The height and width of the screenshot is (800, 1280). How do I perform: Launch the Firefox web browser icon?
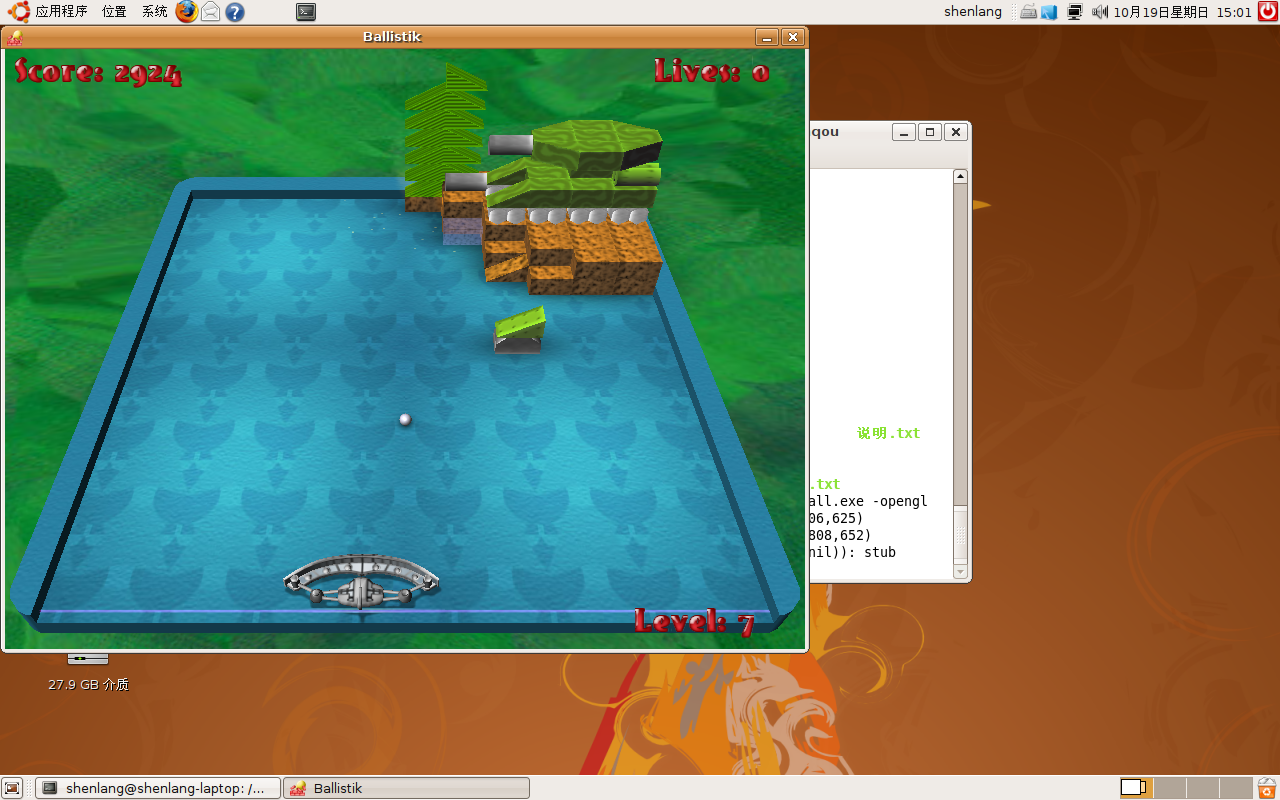coord(186,12)
